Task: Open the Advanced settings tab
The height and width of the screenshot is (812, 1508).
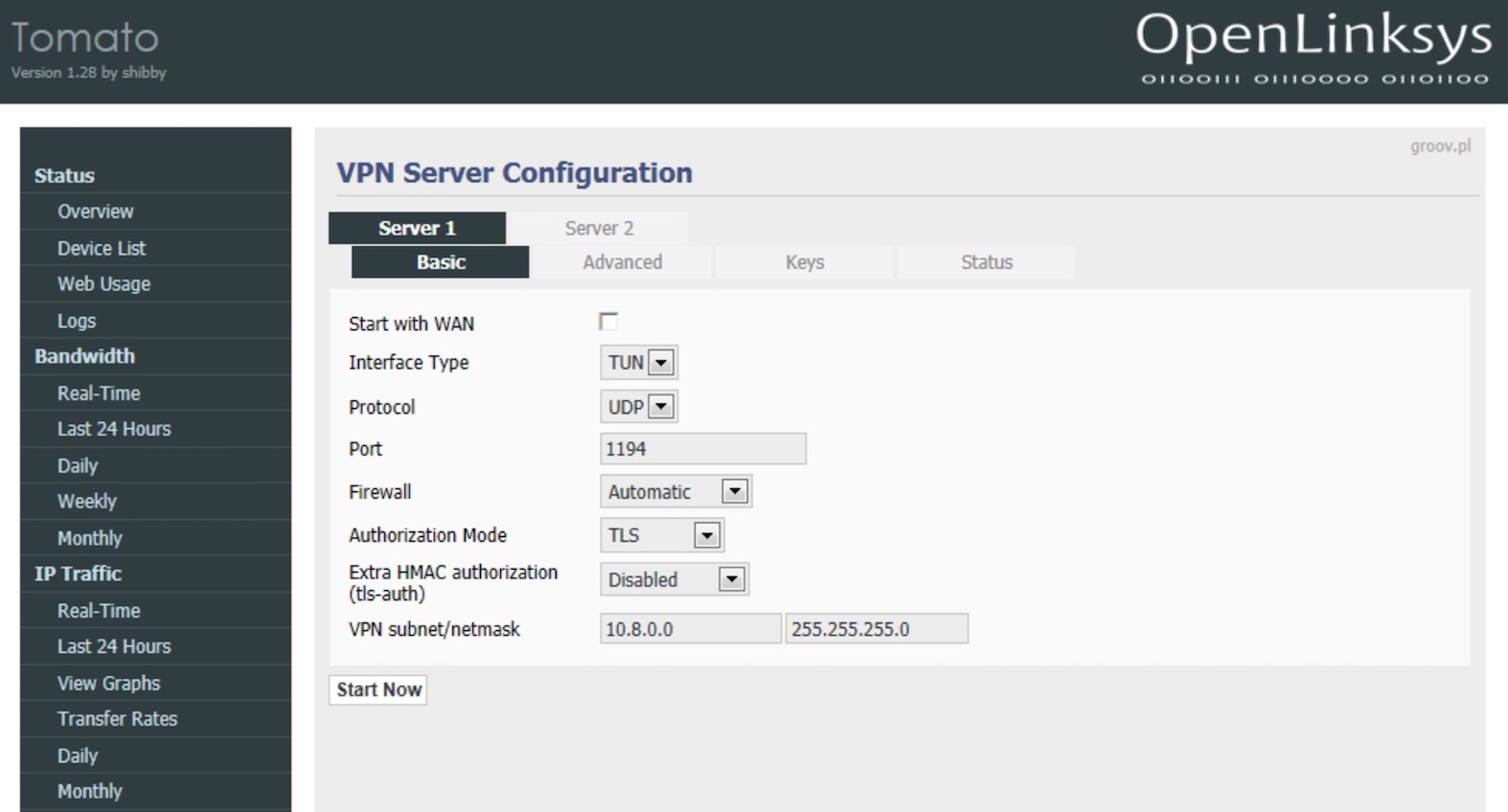Action: (x=622, y=262)
